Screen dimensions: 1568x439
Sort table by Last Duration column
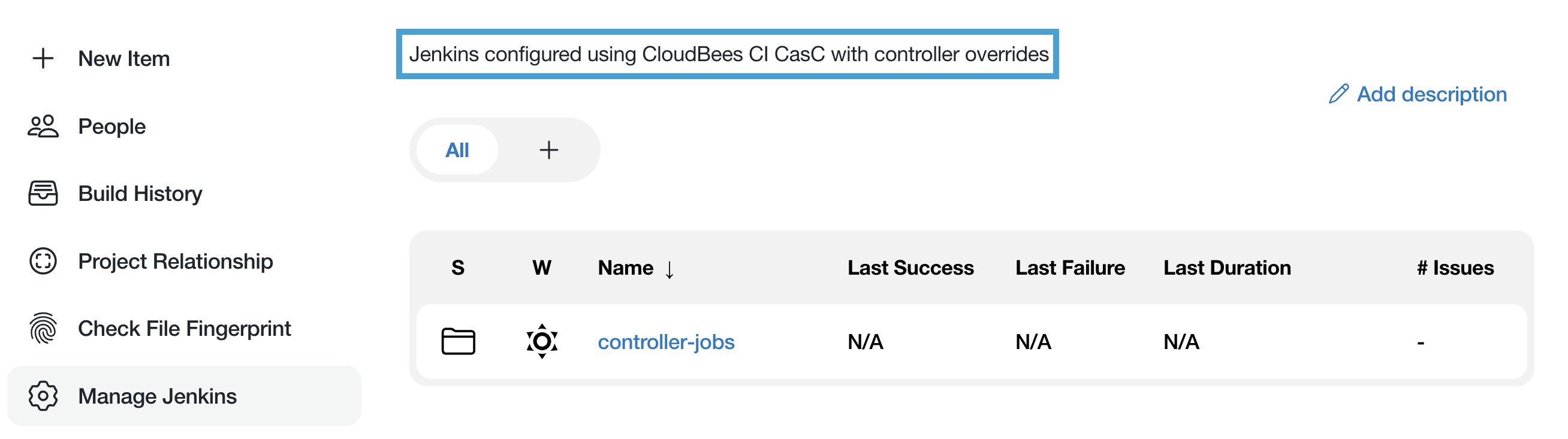tap(1226, 268)
